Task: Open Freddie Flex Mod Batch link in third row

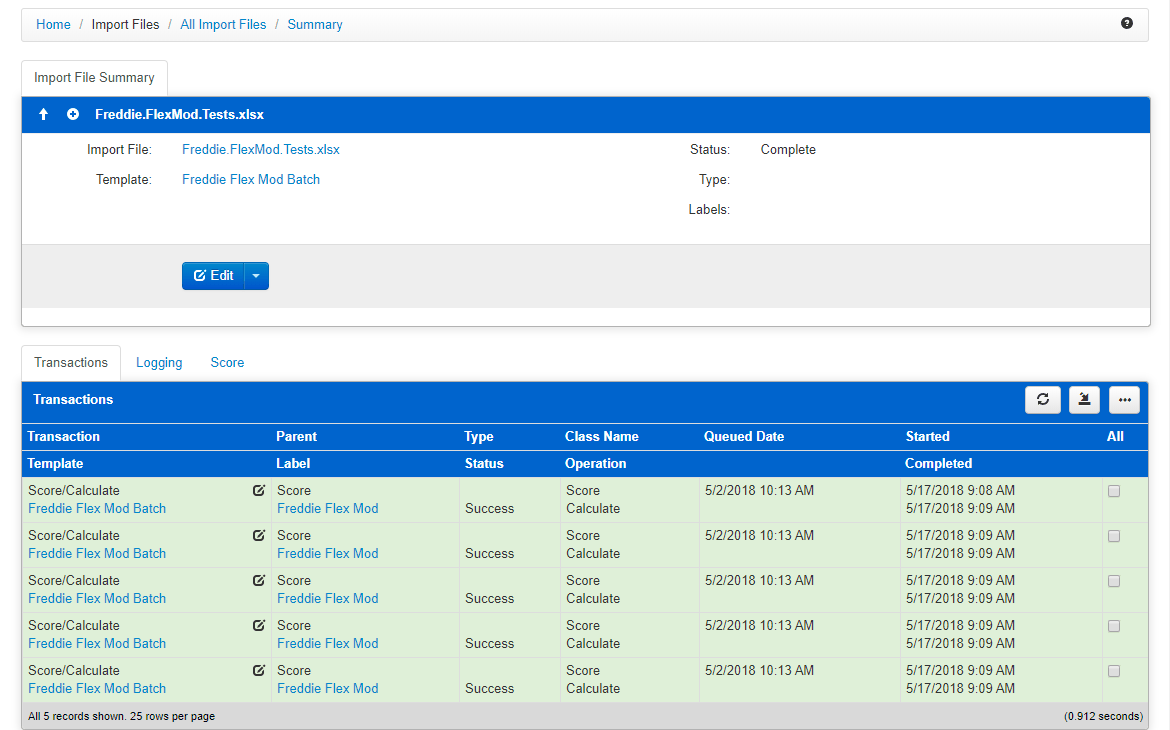Action: pos(97,598)
